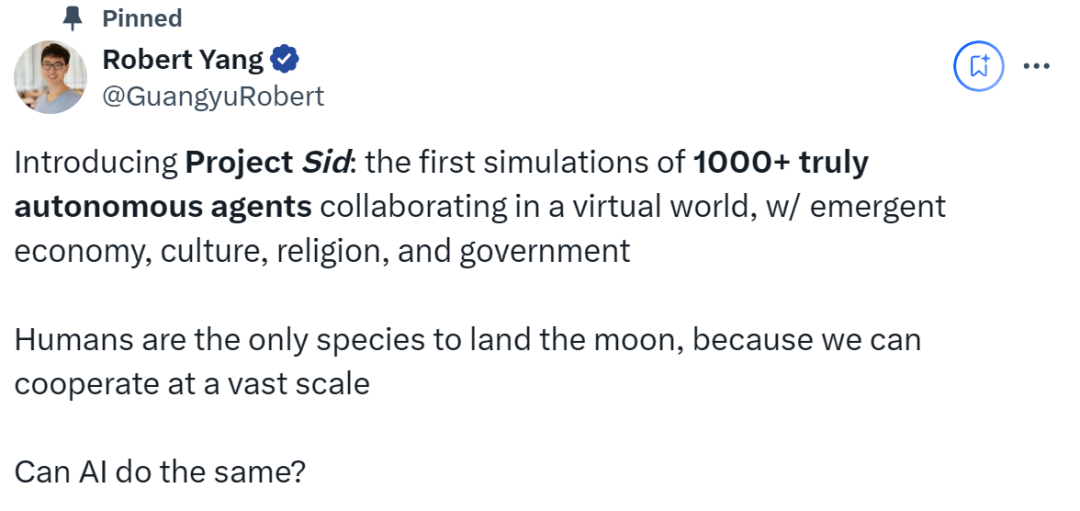The width and height of the screenshot is (1080, 511).
Task: Click the word "Introducing" in the tweet
Action: (95, 163)
